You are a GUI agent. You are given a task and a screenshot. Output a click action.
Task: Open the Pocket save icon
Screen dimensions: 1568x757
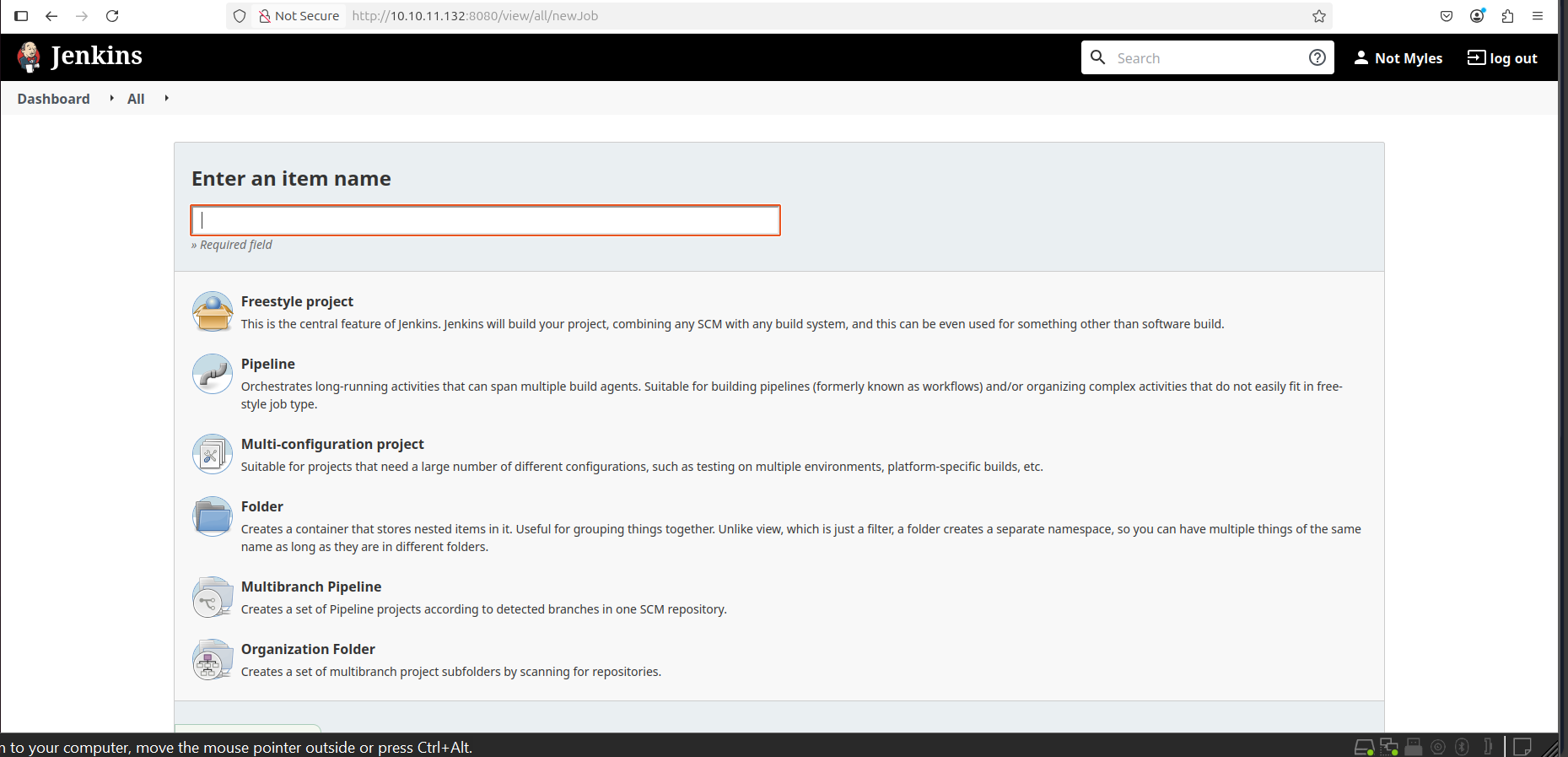(x=1447, y=16)
